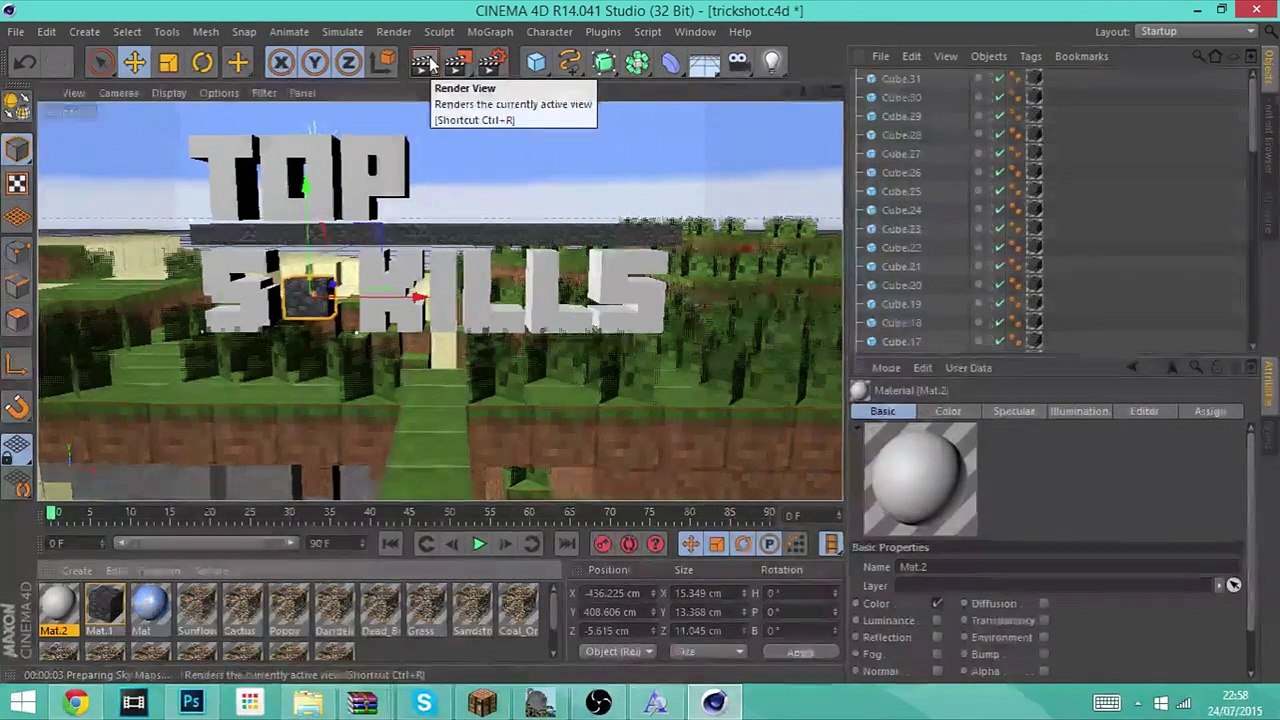
Task: Select the Live Selection tool
Action: point(100,63)
